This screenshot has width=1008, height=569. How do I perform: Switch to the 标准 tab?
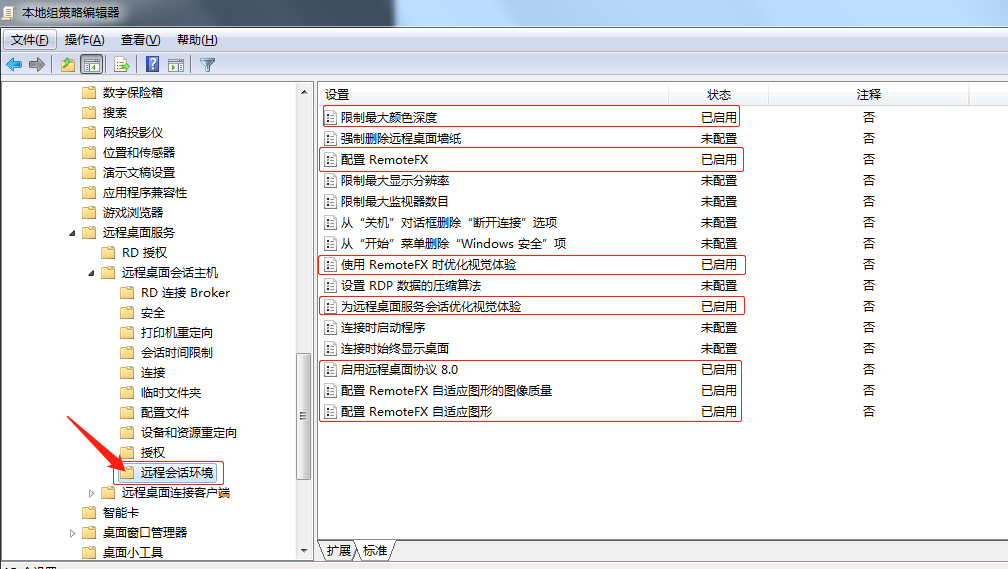(x=375, y=550)
